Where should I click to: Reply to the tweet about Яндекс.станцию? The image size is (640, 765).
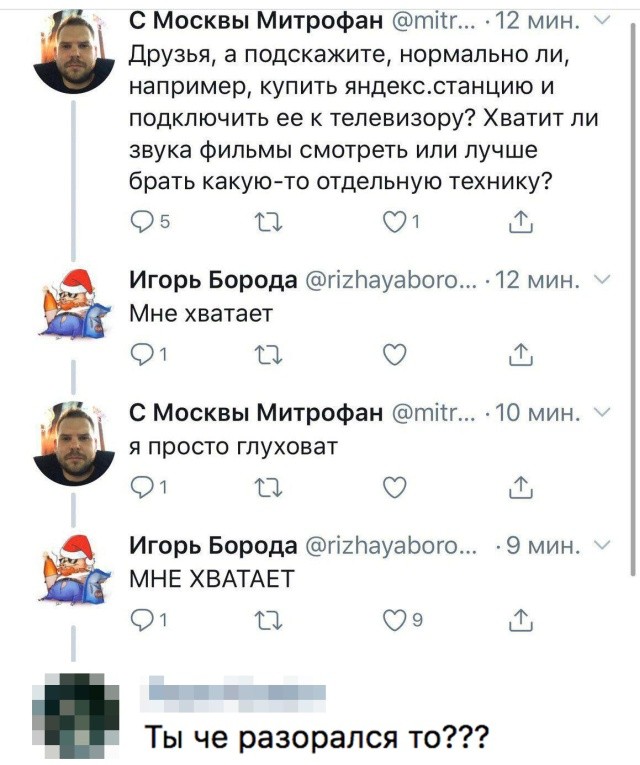[x=142, y=224]
